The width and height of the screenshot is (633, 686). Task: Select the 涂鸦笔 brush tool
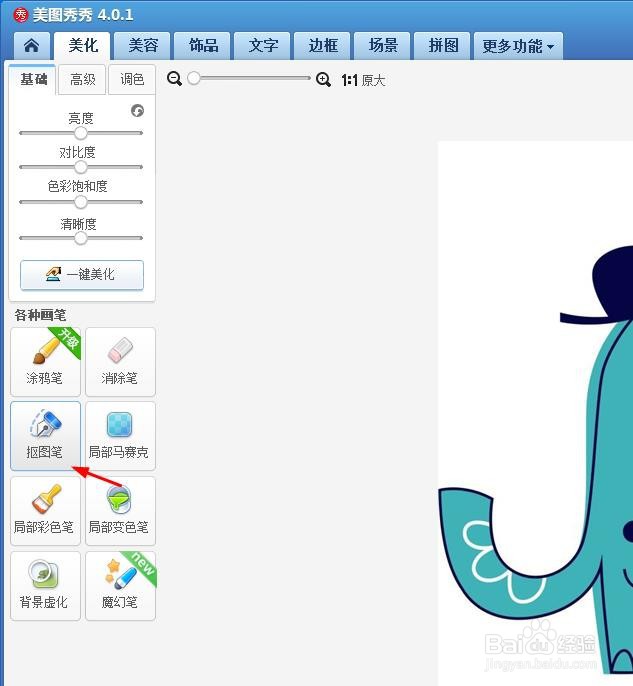click(45, 362)
